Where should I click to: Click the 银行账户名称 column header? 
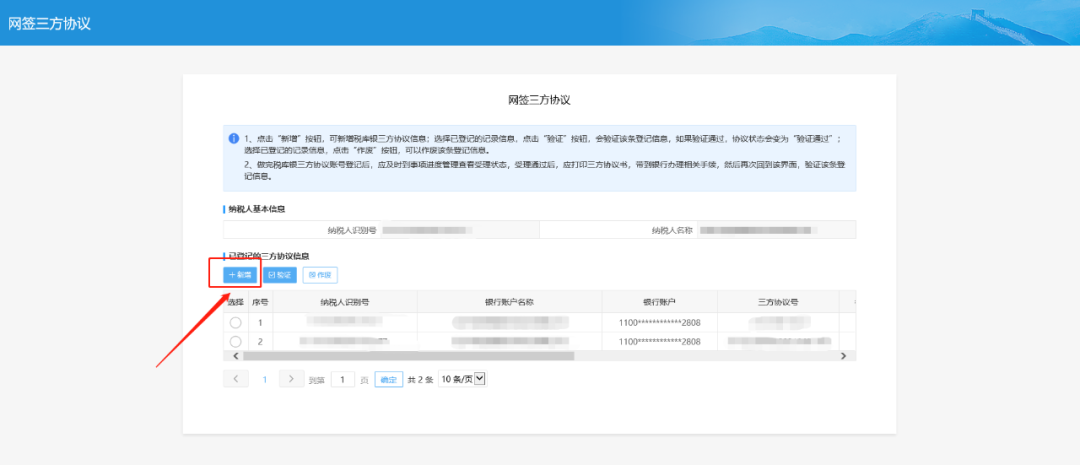(x=510, y=302)
